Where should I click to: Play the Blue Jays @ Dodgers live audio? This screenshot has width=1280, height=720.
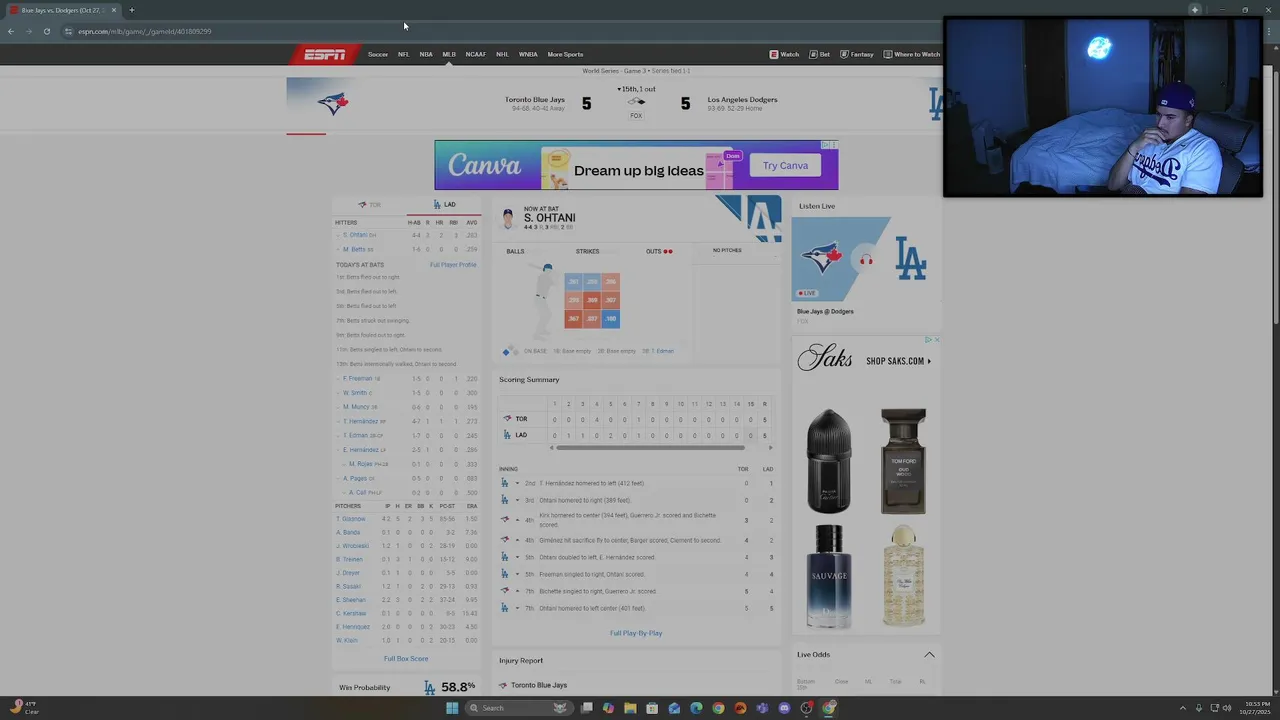pyautogui.click(x=866, y=260)
